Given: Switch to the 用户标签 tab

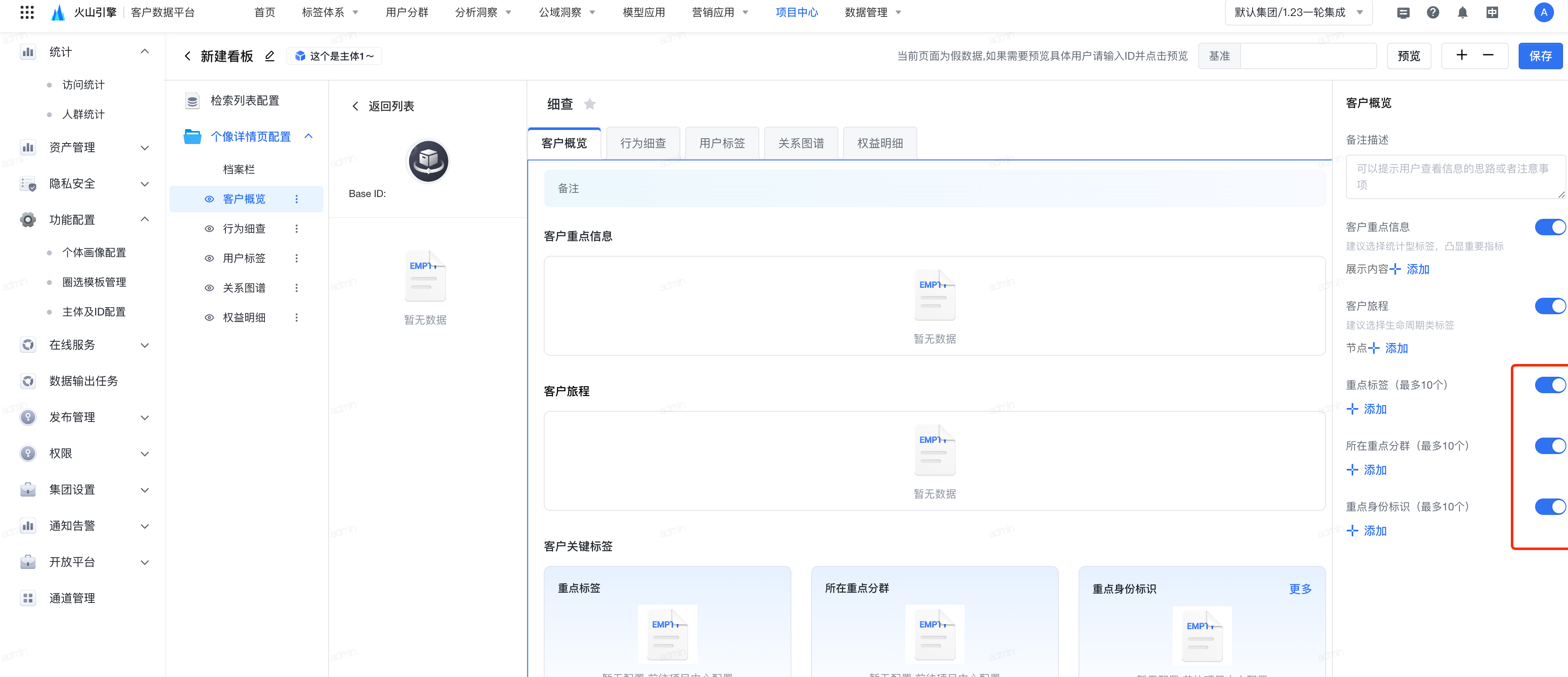Looking at the screenshot, I should pyautogui.click(x=721, y=143).
